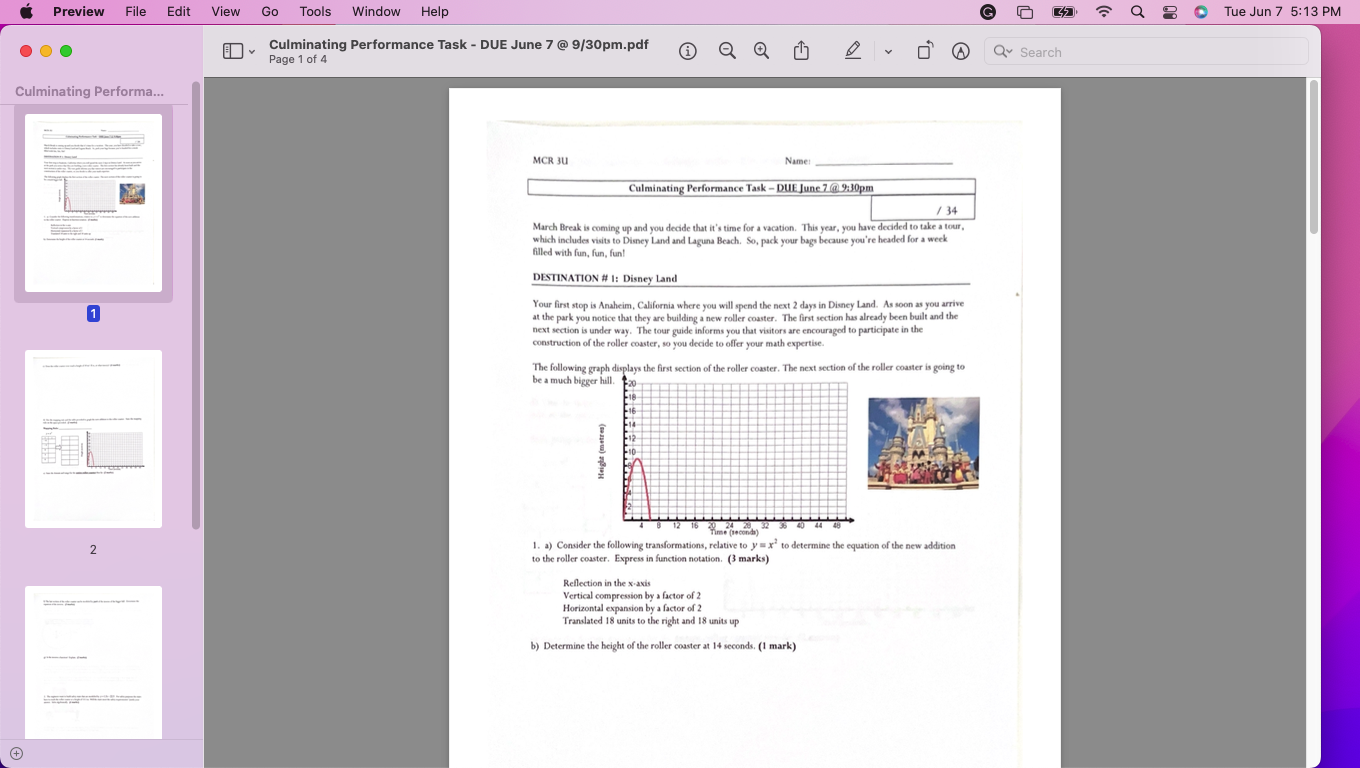
Task: Rotate the page with the rotate icon
Action: pyautogui.click(x=925, y=51)
